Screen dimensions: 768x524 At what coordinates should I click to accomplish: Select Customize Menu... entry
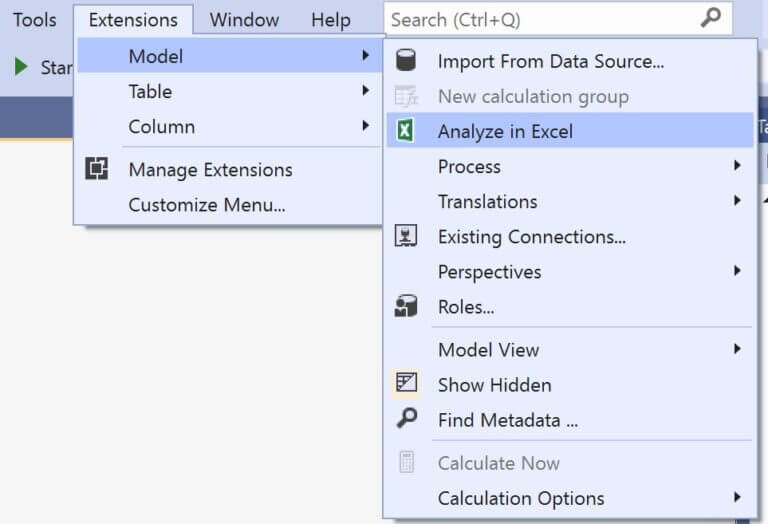tap(207, 205)
